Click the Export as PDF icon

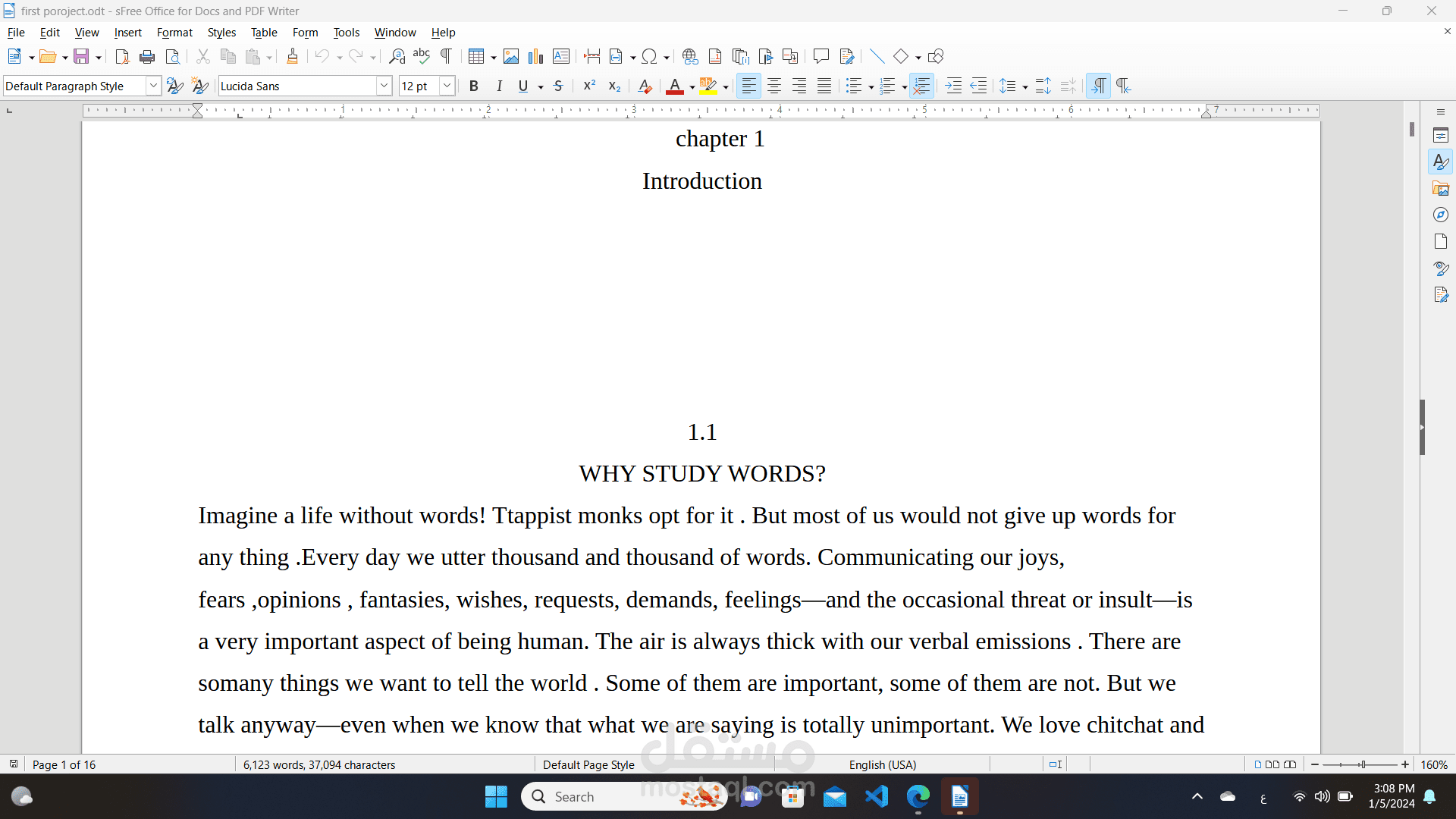pyautogui.click(x=122, y=56)
